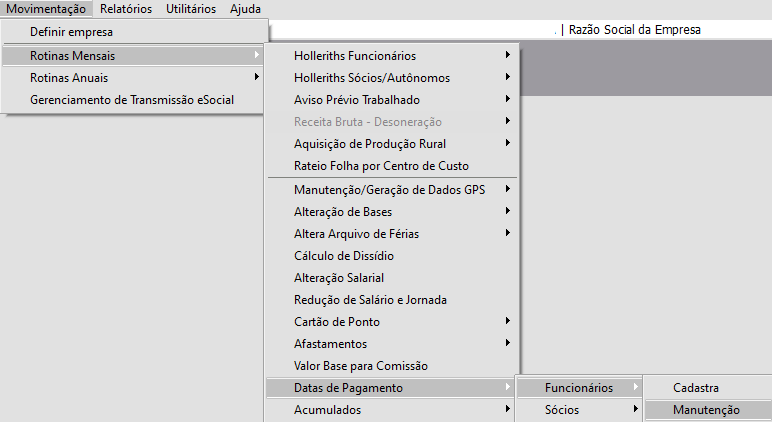Open the Utilitários menu

pos(190,9)
